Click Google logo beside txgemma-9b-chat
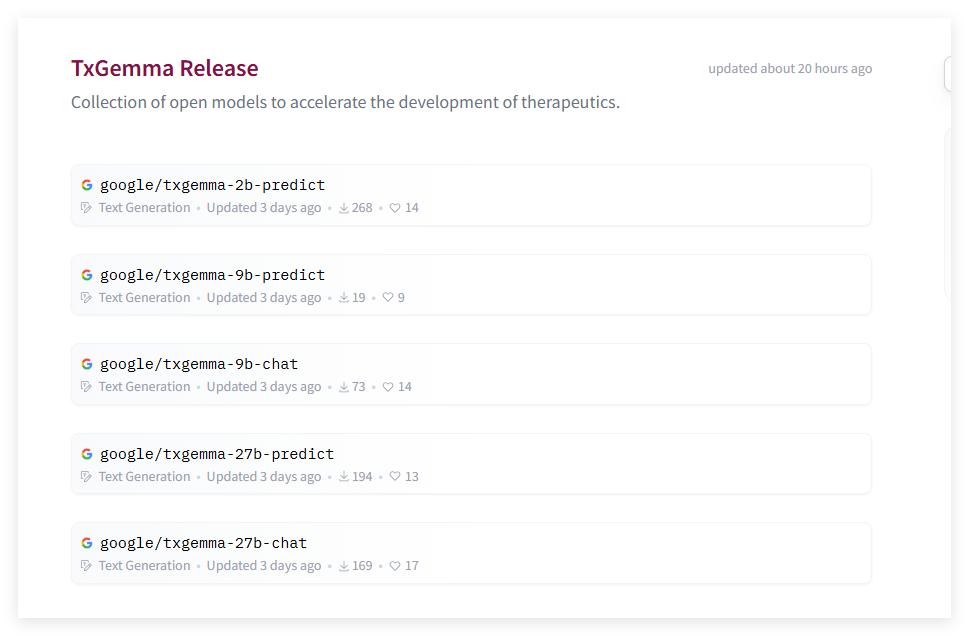The height and width of the screenshot is (636, 969). pyautogui.click(x=87, y=364)
